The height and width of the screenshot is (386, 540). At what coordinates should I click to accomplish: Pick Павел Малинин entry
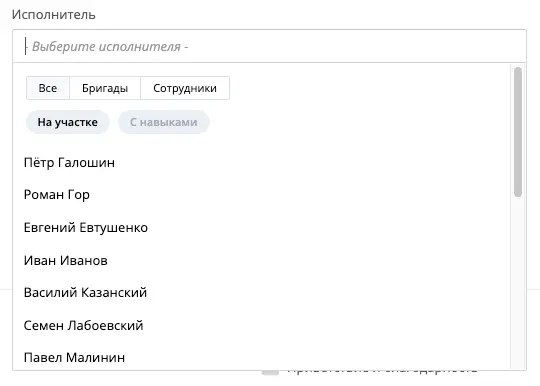[x=262, y=357]
